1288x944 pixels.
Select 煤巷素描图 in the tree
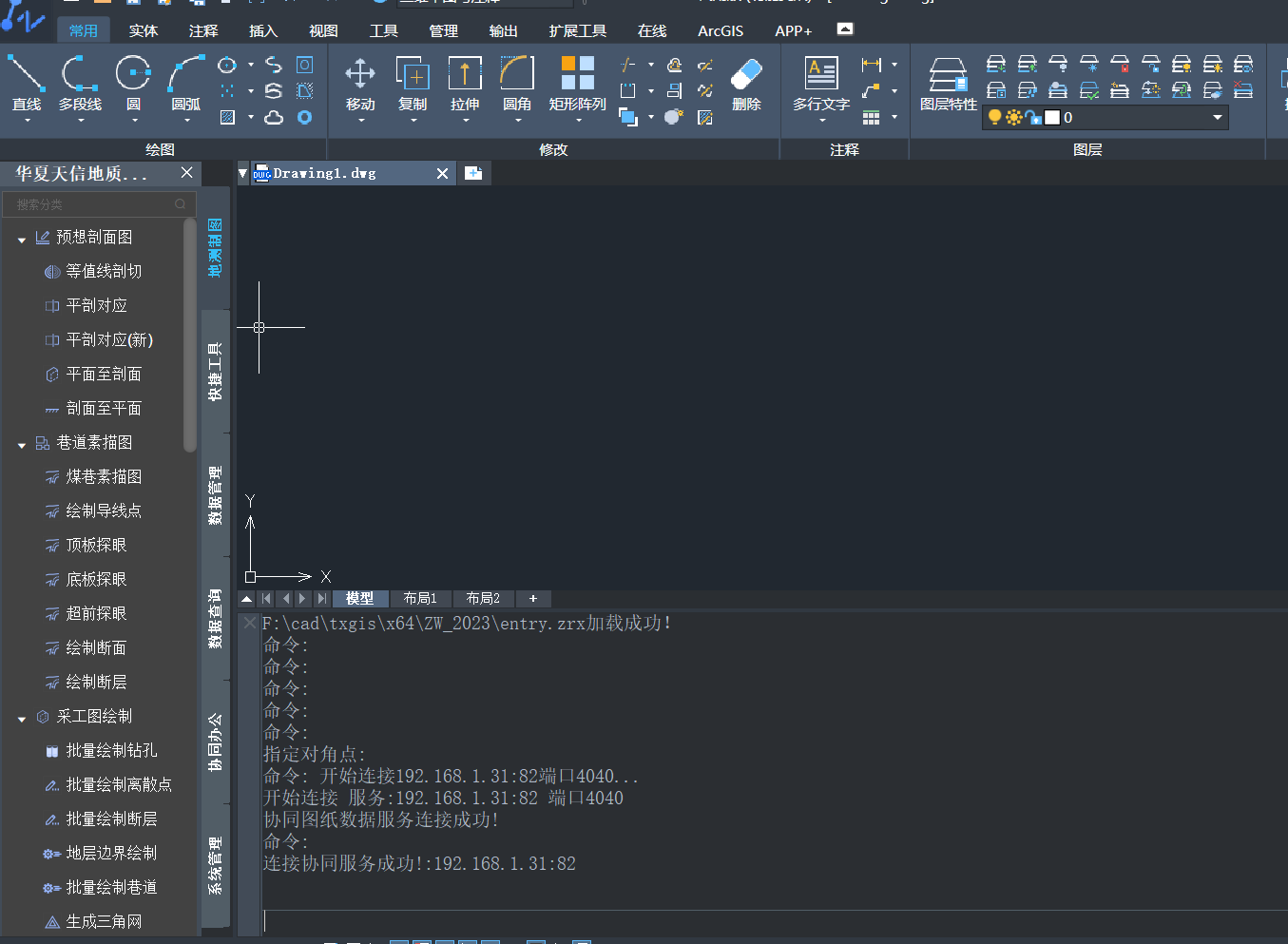(104, 476)
